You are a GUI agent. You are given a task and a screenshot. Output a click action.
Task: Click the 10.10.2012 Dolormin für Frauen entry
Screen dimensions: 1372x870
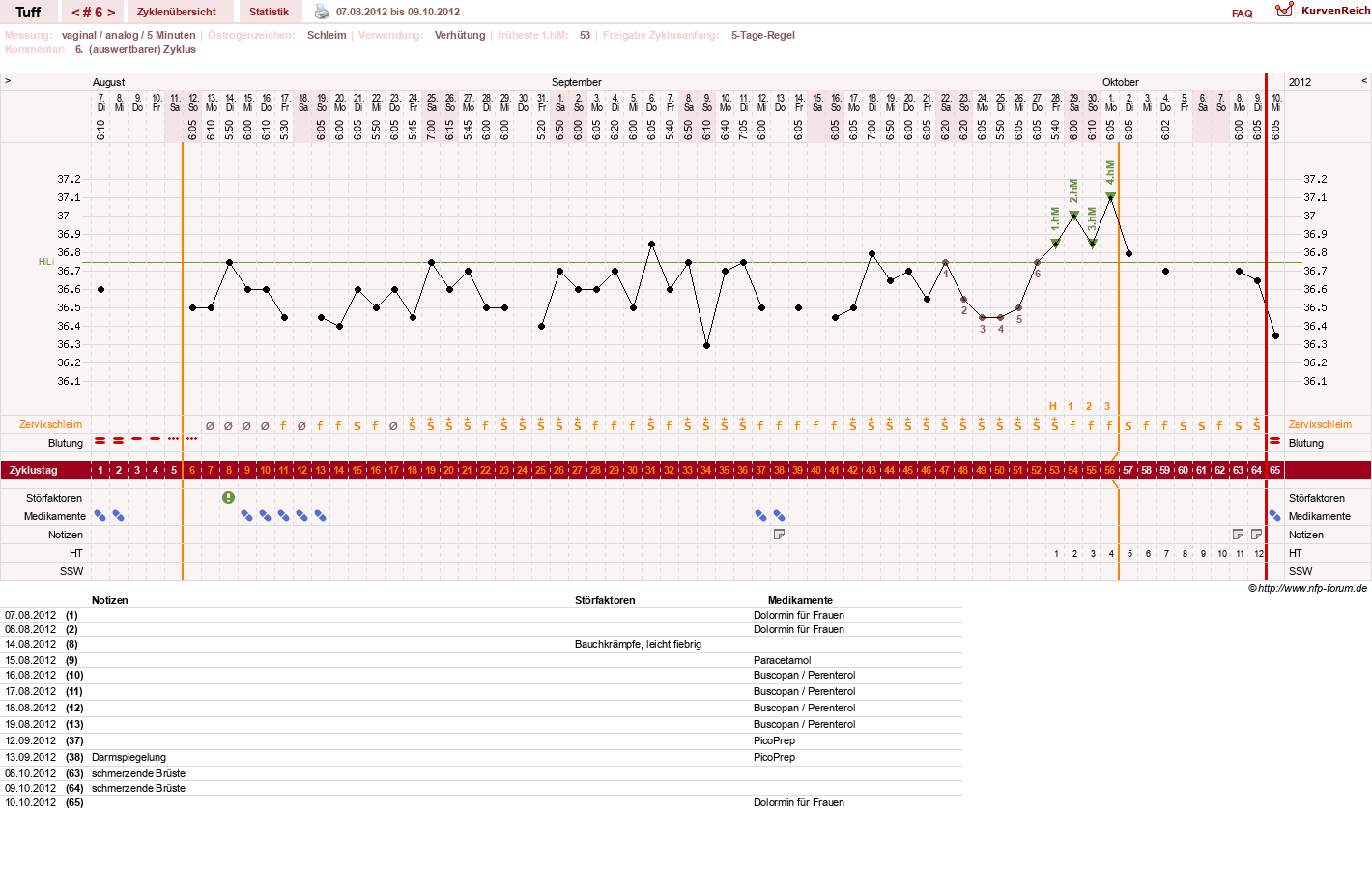point(798,802)
